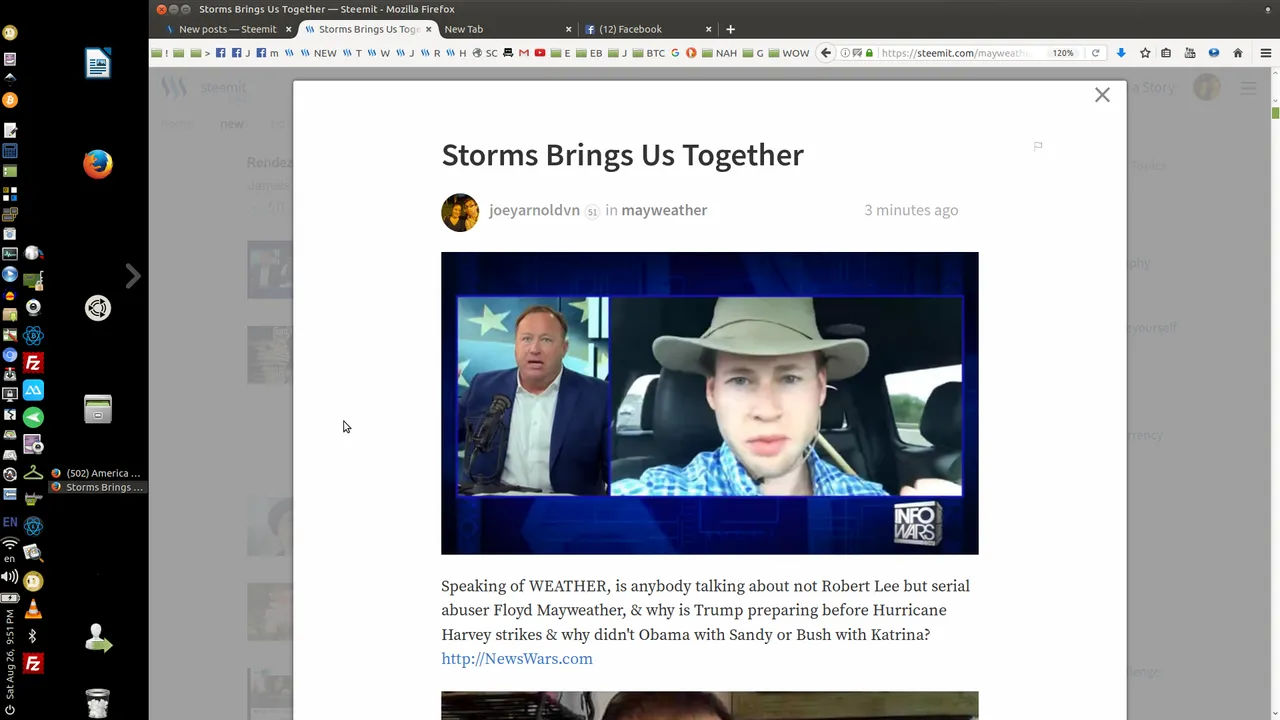Close the (12) Facebook tab
The image size is (1280, 720).
[x=709, y=29]
